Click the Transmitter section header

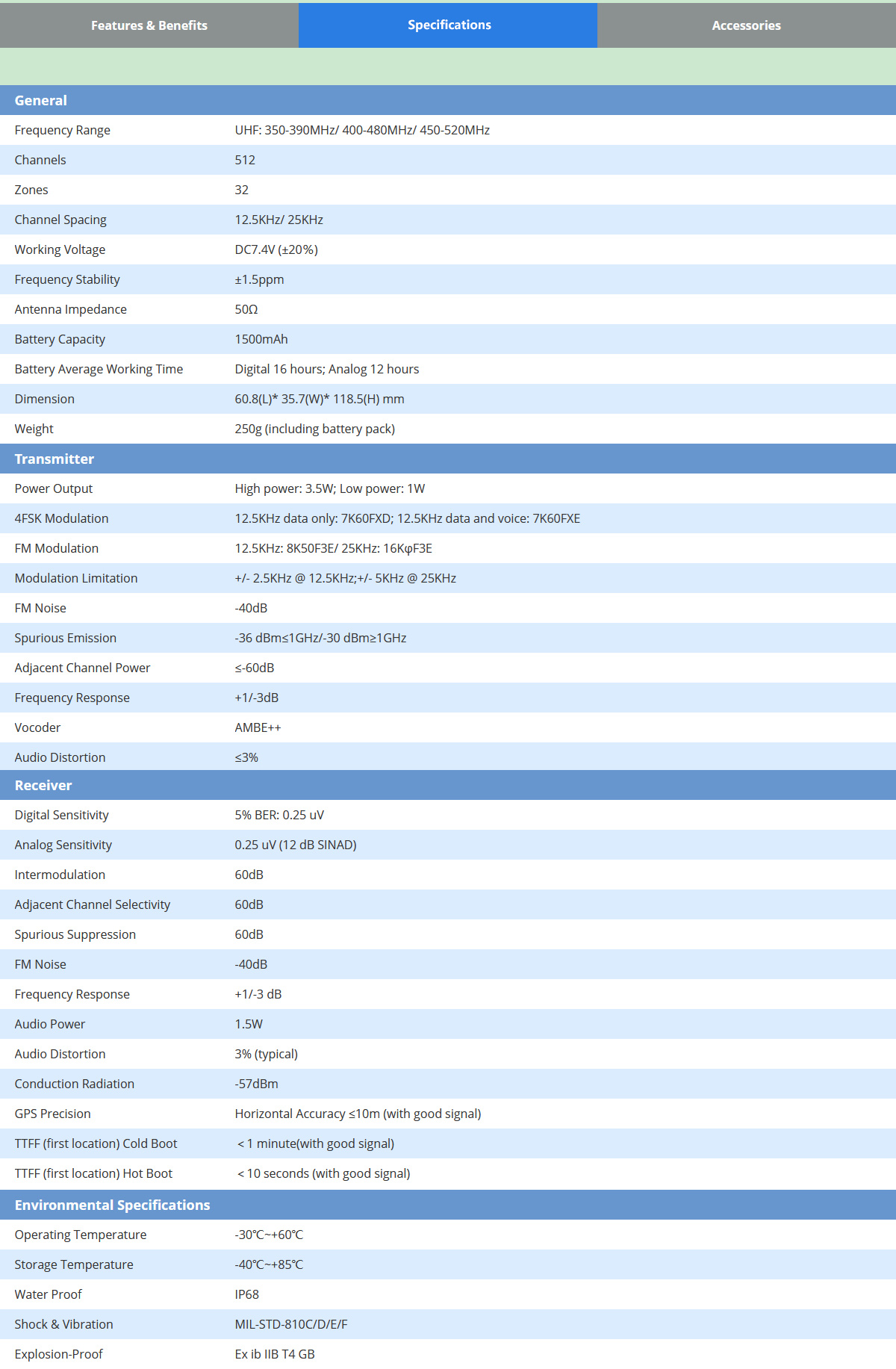tap(55, 459)
